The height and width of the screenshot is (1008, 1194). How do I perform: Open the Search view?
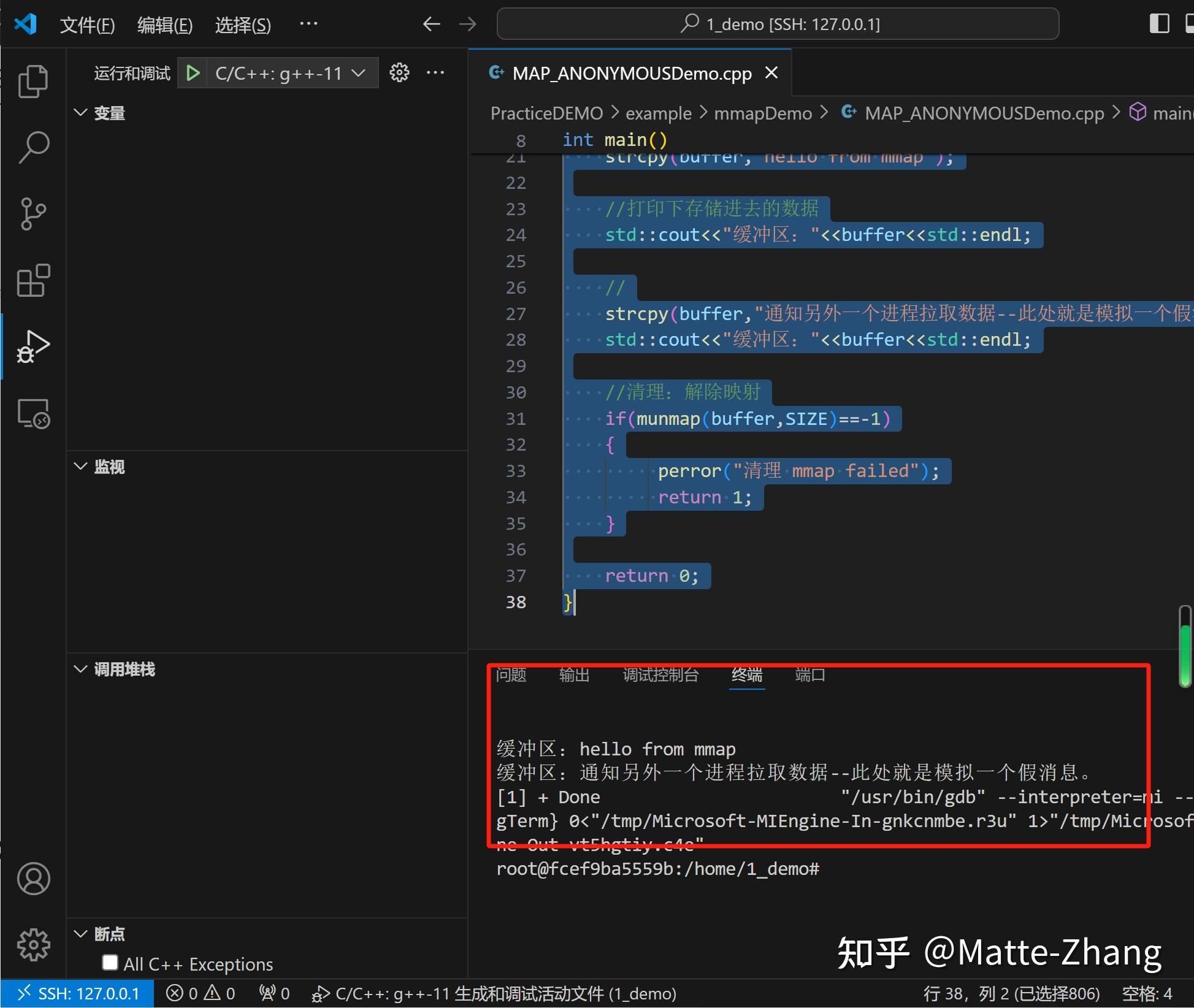pos(33,147)
